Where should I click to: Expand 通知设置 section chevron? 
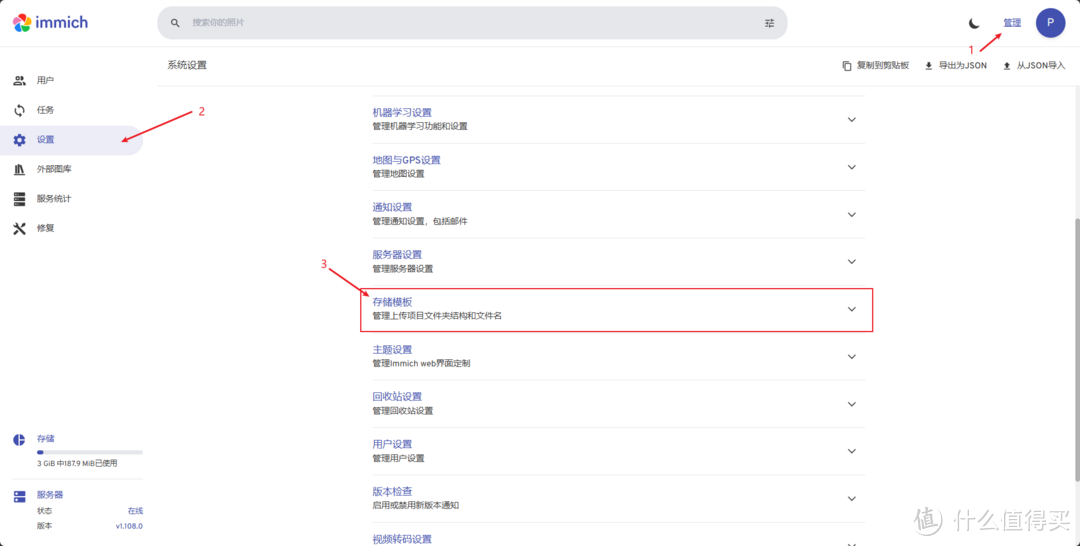click(851, 214)
